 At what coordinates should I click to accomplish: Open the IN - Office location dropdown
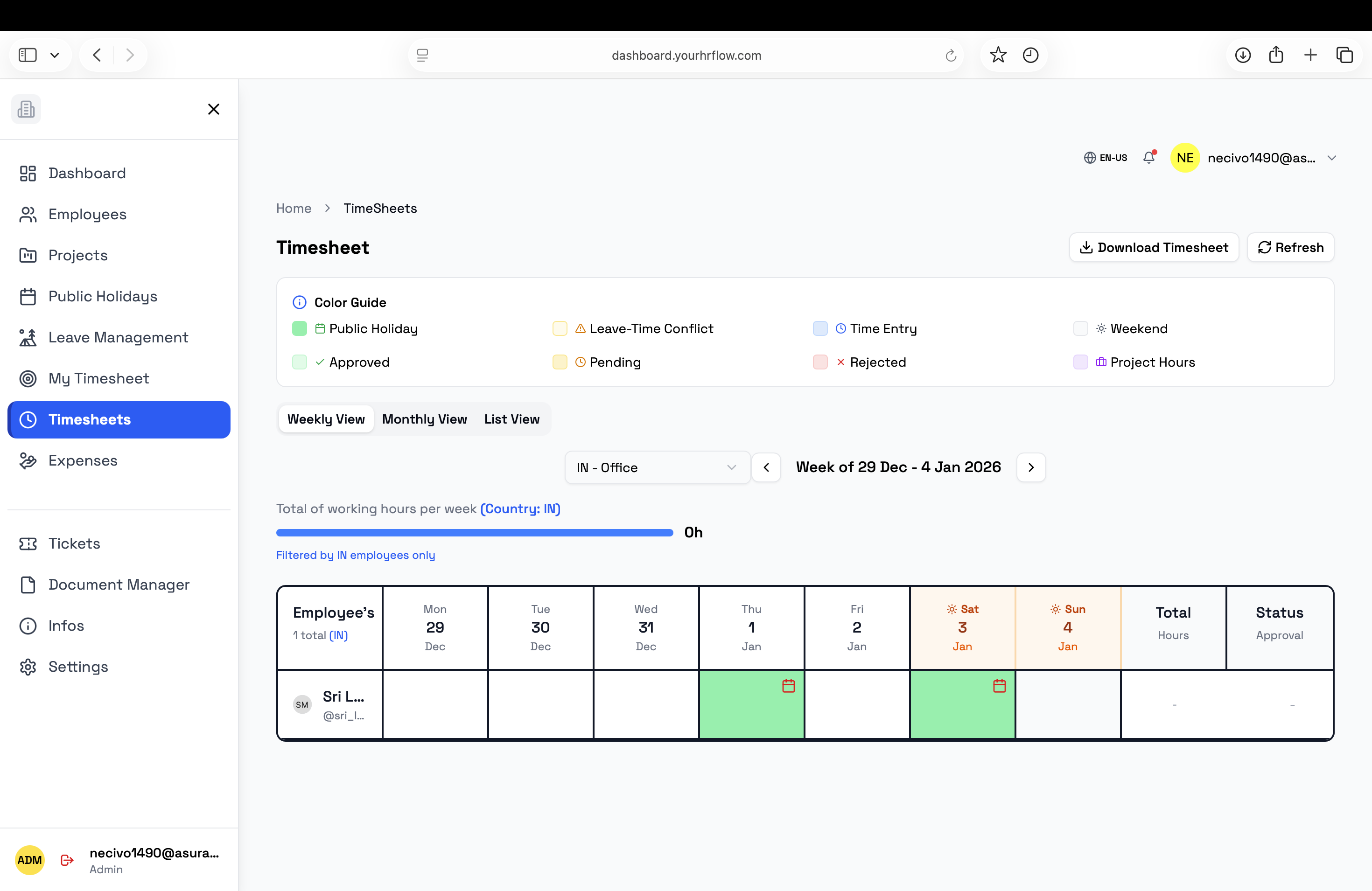(x=657, y=467)
